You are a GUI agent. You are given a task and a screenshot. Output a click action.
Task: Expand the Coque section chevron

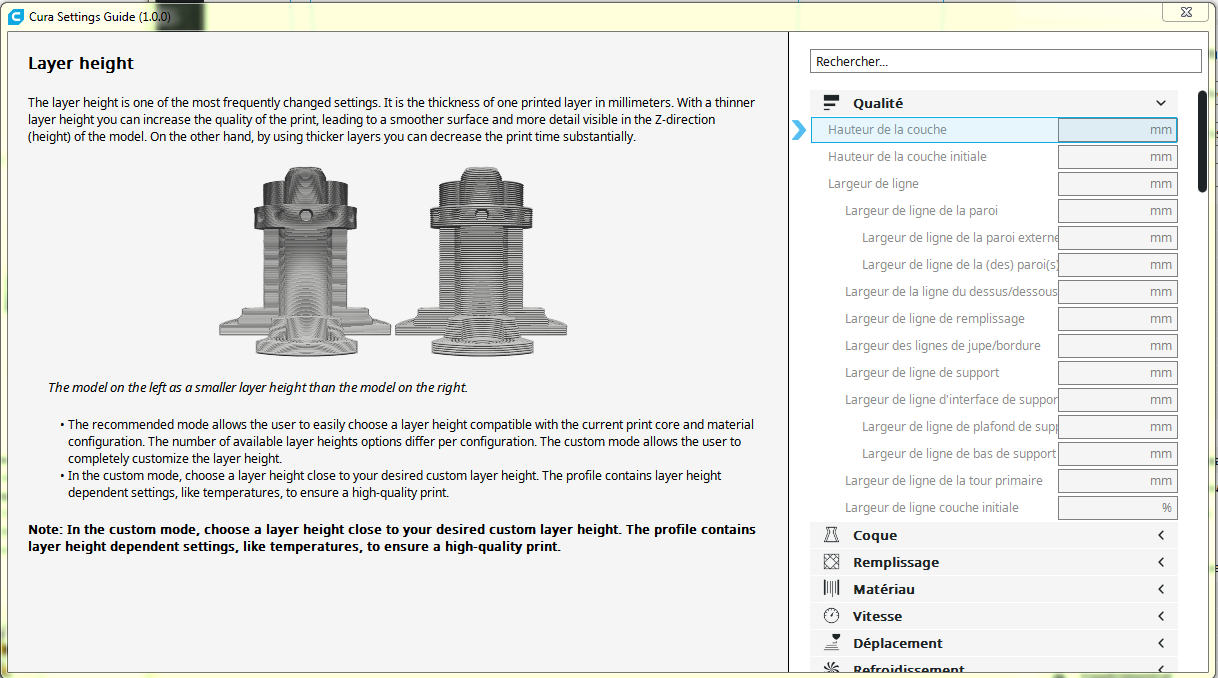pyautogui.click(x=1161, y=535)
